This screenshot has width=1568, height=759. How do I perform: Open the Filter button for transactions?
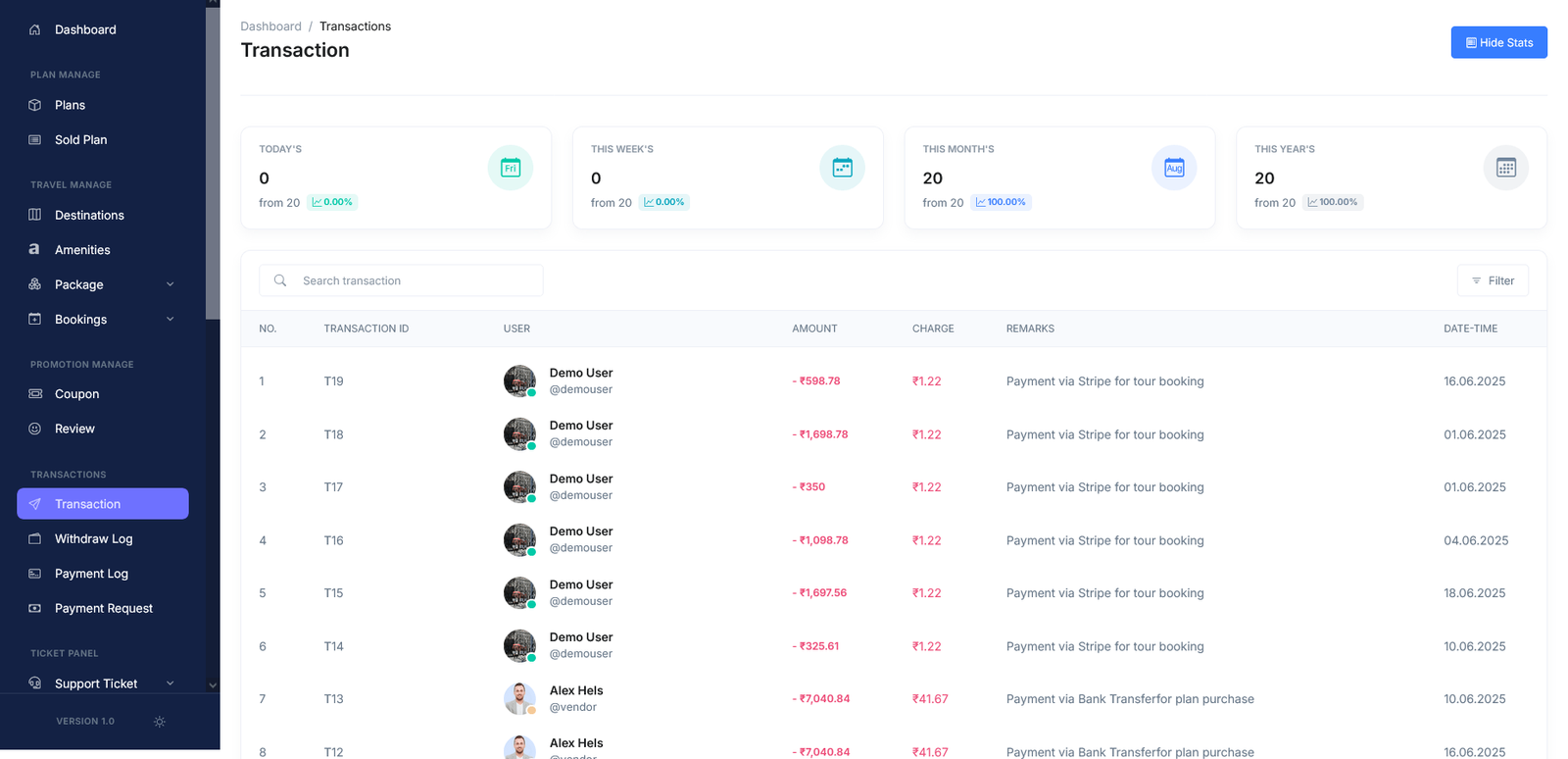1492,280
